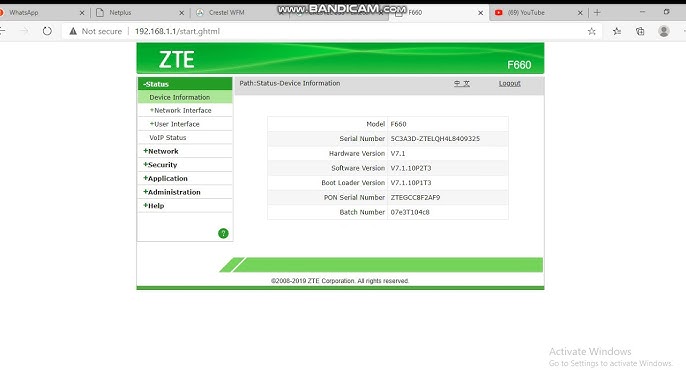Close the YouTube tab
This screenshot has width=686, height=386.
(x=580, y=13)
